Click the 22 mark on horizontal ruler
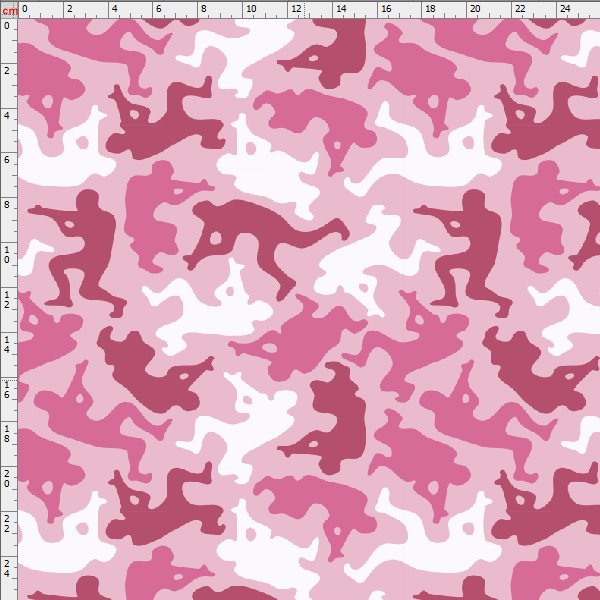This screenshot has height=600, width=600. (x=520, y=9)
